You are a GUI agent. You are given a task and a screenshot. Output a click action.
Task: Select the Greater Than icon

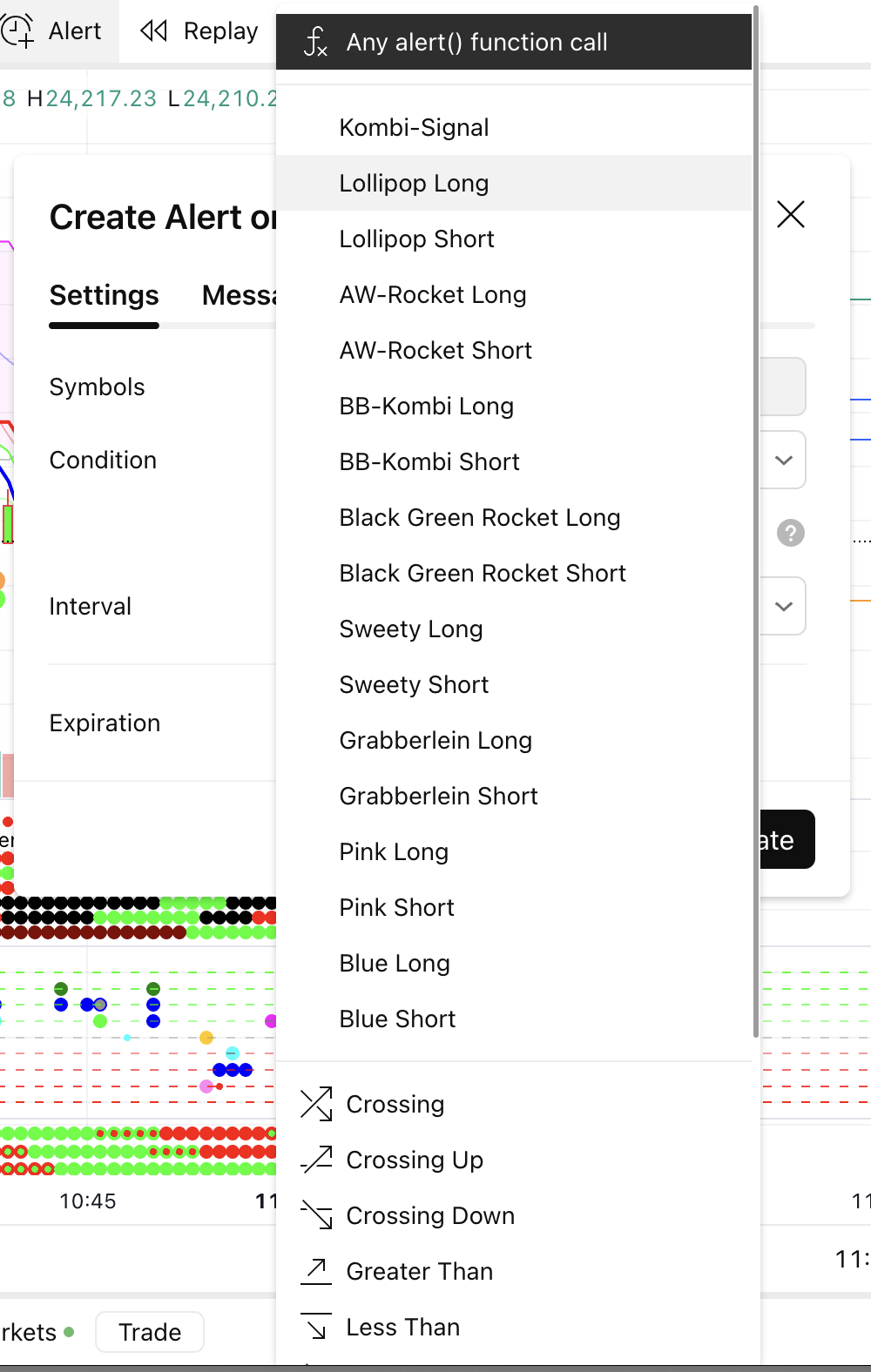coord(316,1271)
